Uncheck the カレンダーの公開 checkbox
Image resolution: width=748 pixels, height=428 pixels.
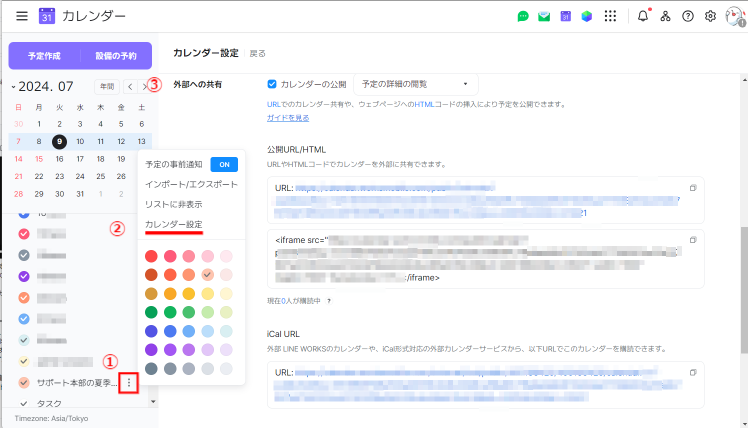272,84
